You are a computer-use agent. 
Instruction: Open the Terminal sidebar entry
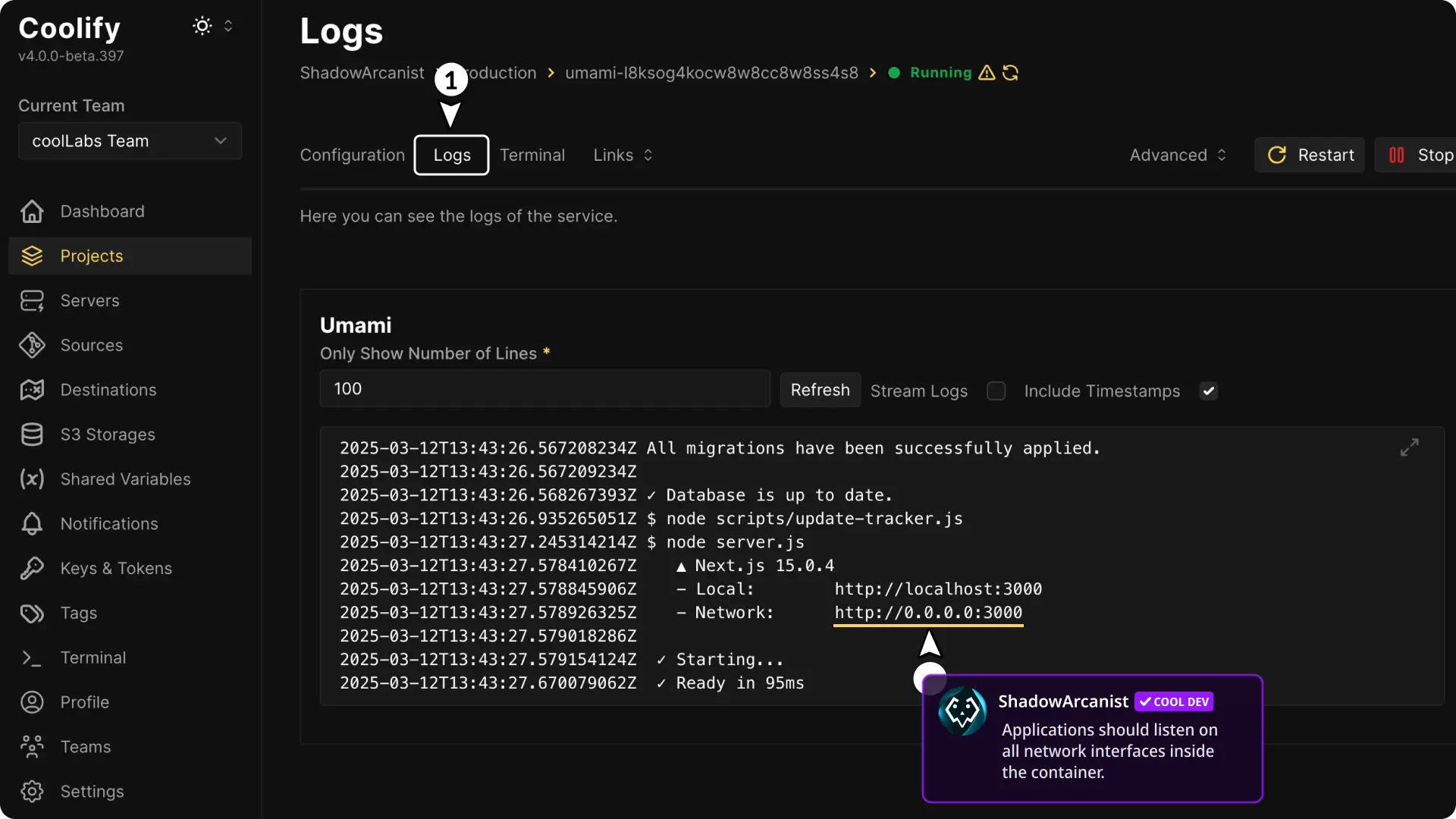[x=93, y=657]
